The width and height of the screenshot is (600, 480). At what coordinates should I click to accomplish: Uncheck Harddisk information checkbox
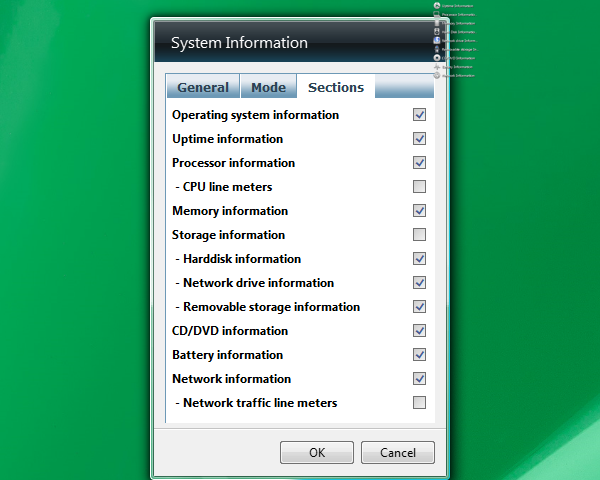tap(419, 258)
